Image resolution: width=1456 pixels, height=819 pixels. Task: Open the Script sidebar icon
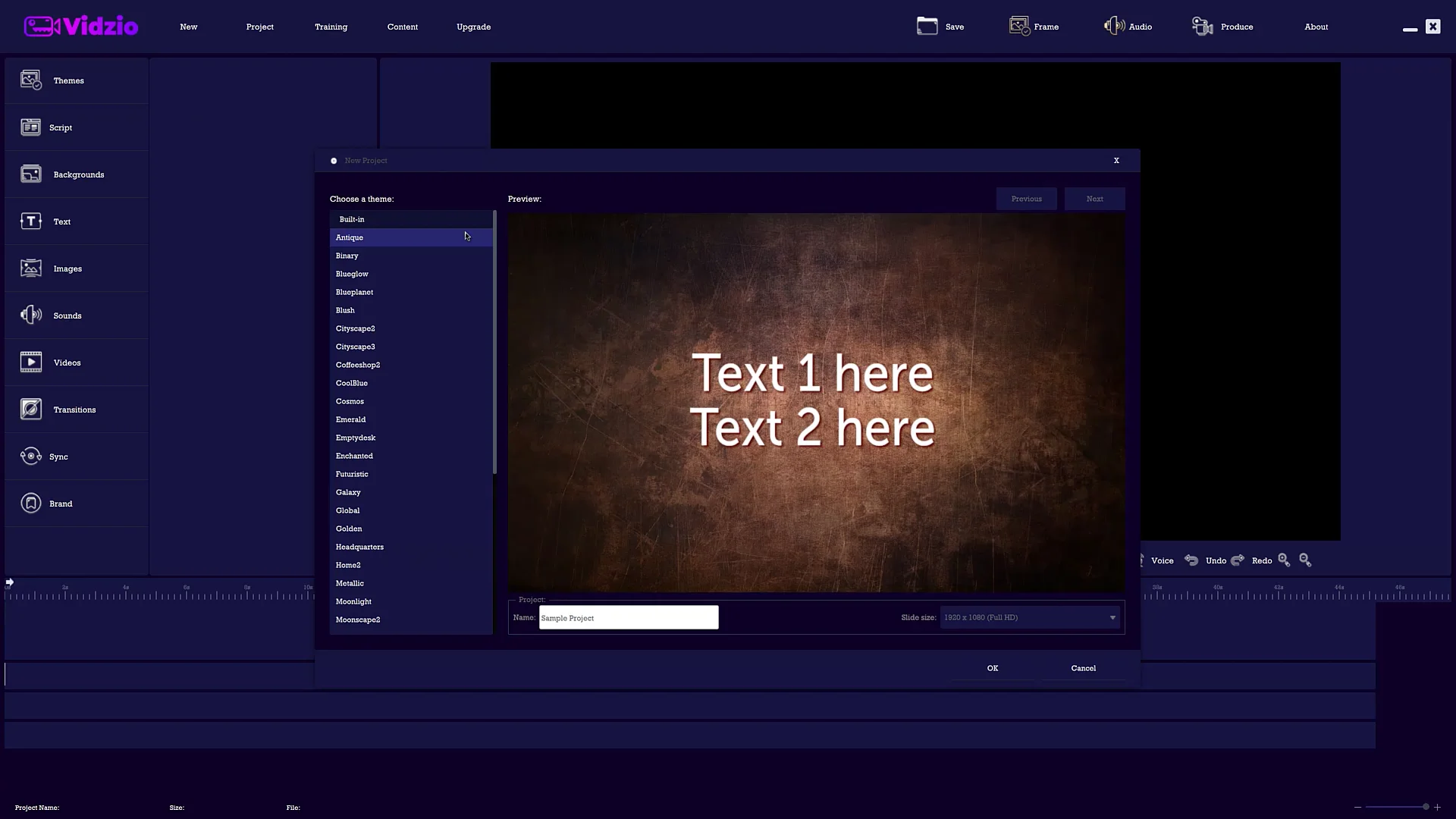[x=31, y=127]
